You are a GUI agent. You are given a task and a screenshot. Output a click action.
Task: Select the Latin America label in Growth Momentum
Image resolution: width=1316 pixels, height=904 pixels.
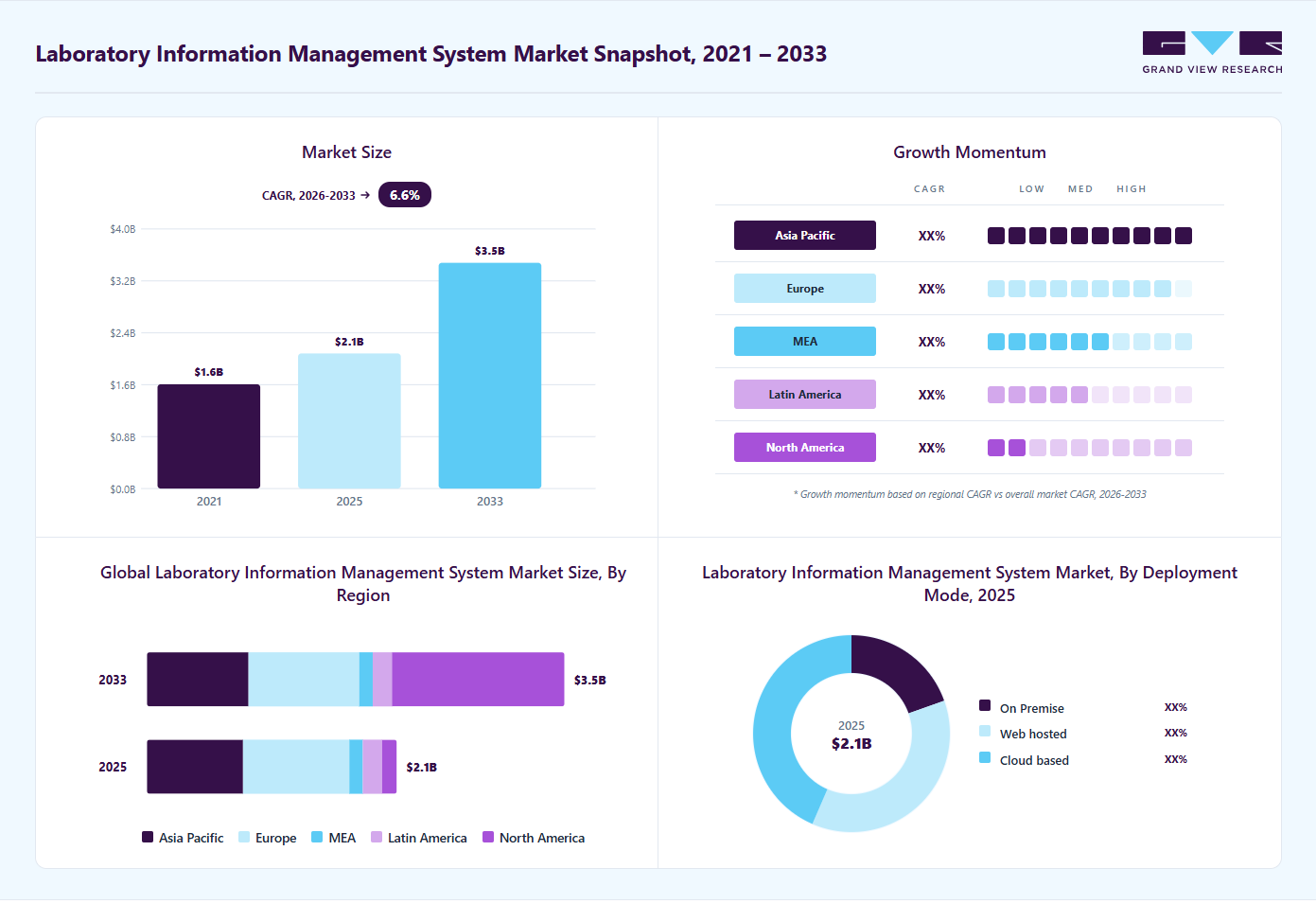coord(805,395)
